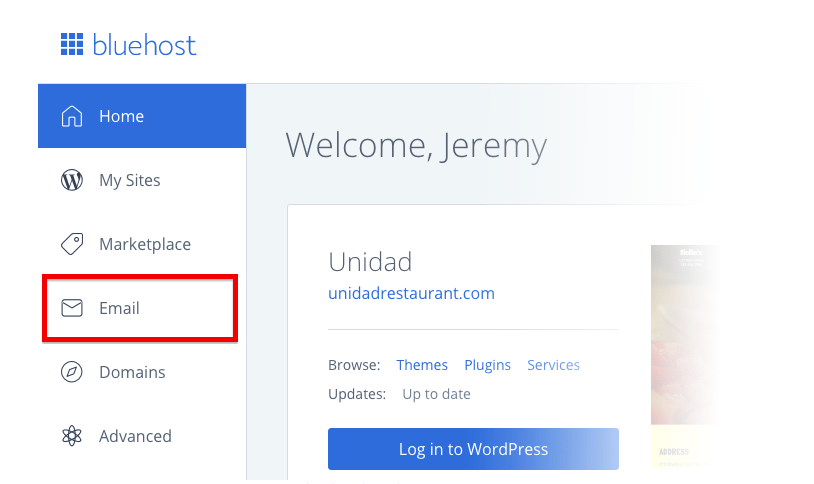The image size is (814, 484).
Task: Click the Marketplace price tag icon
Action: 71,244
